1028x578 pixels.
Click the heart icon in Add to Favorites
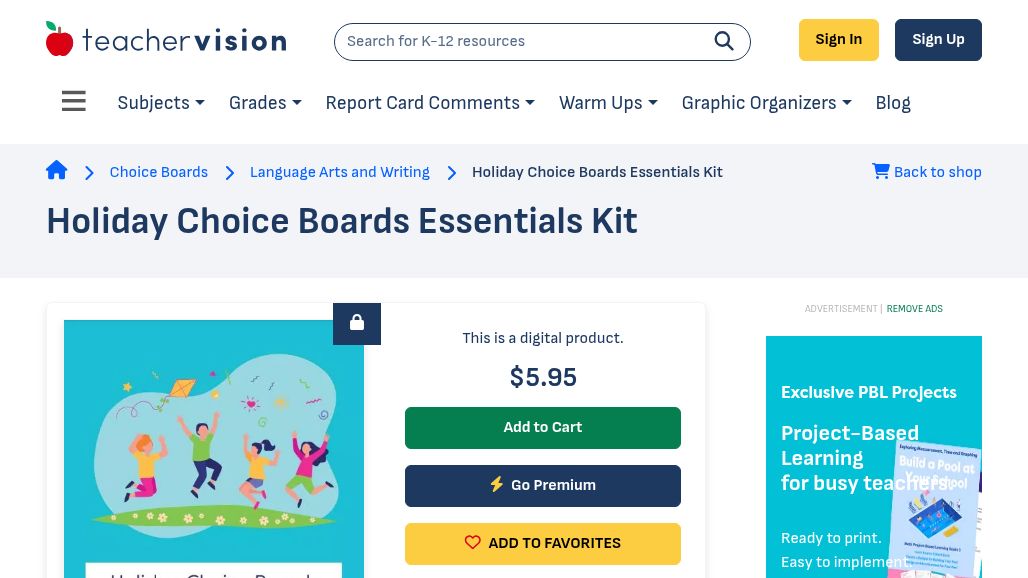click(472, 542)
